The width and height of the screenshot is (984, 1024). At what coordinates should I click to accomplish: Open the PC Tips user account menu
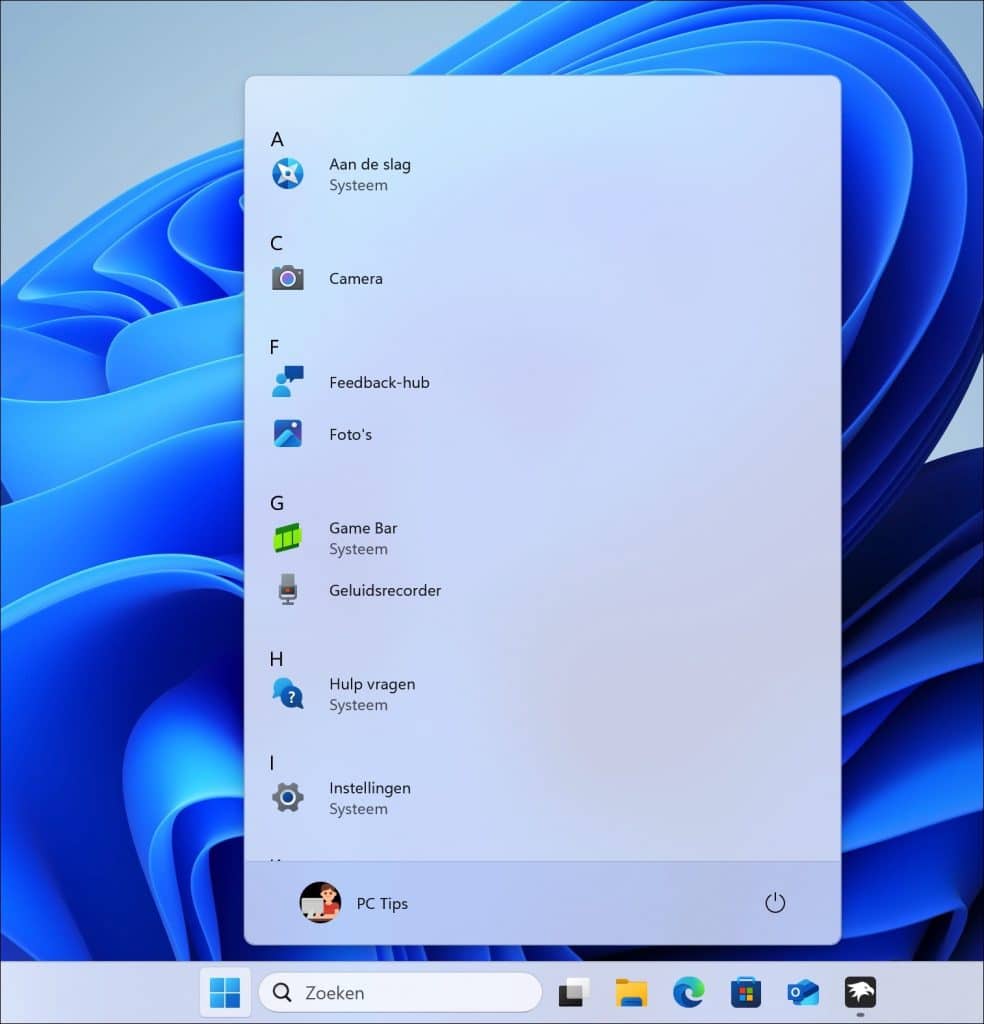point(355,903)
